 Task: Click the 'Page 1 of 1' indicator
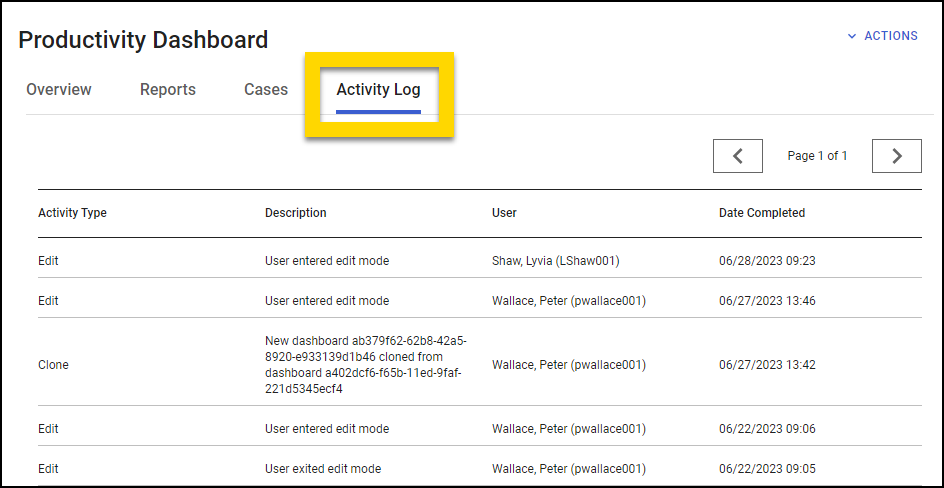tap(817, 156)
